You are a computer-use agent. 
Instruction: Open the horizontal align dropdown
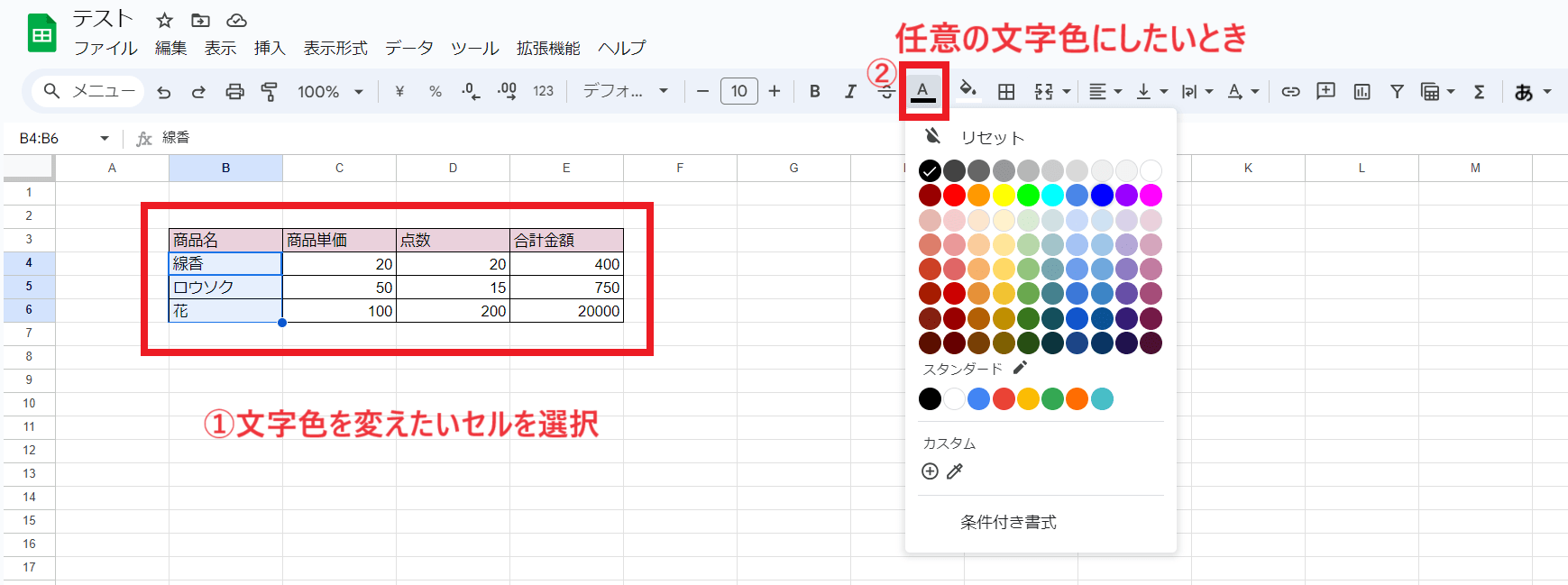tap(1105, 92)
